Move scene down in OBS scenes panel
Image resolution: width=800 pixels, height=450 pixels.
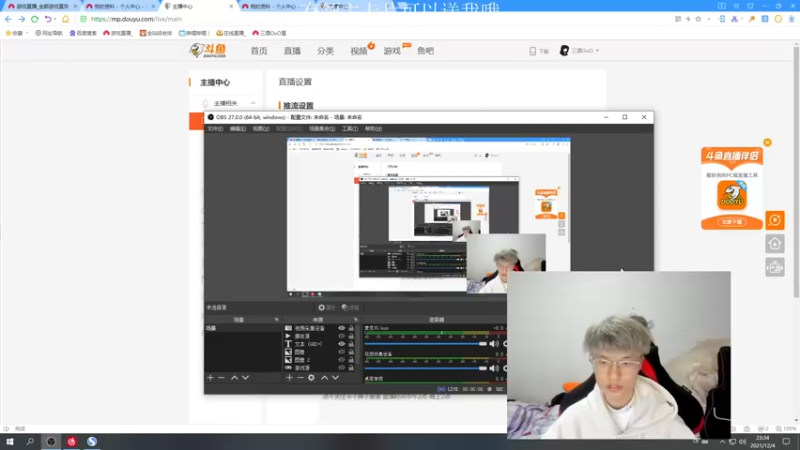point(245,378)
